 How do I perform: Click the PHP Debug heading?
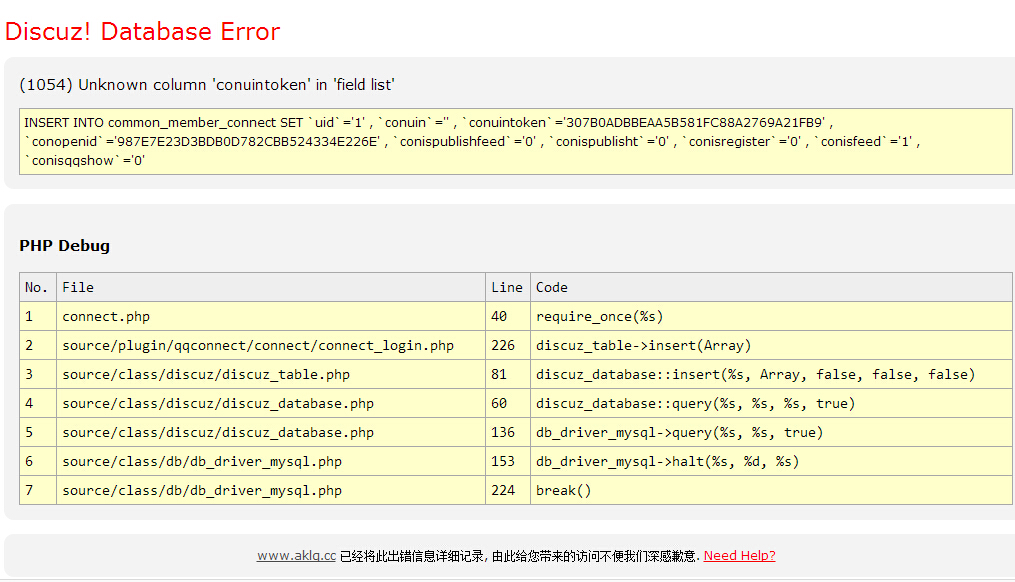tap(65, 246)
